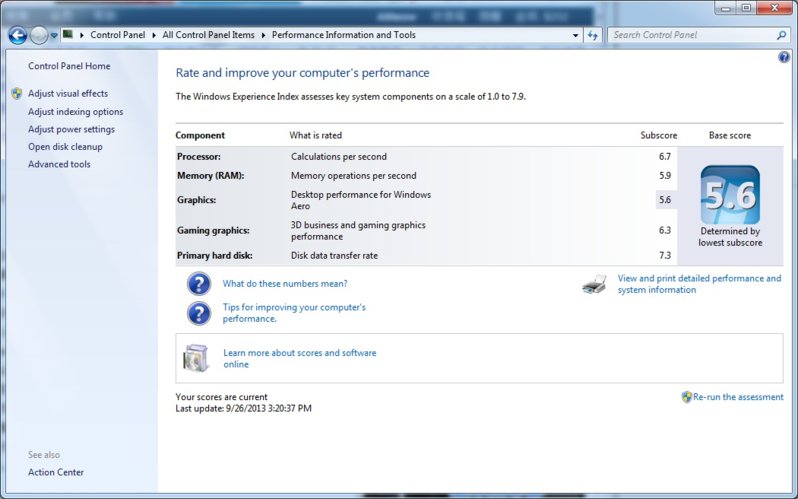This screenshot has width=798, height=499.
Task: Click the Component column header
Action: point(200,135)
